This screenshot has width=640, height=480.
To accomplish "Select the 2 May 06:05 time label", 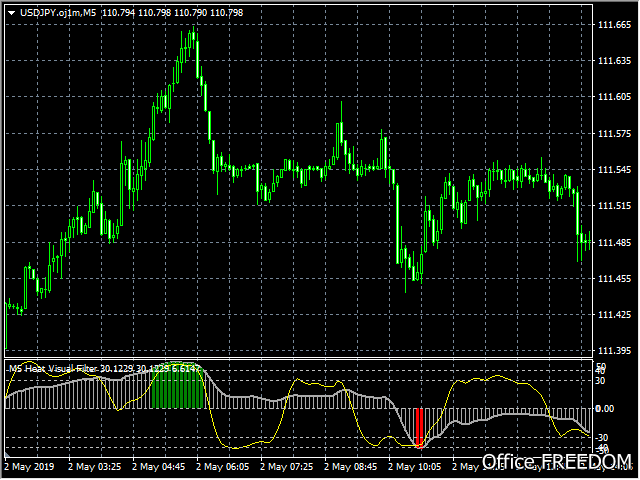I will [222, 467].
